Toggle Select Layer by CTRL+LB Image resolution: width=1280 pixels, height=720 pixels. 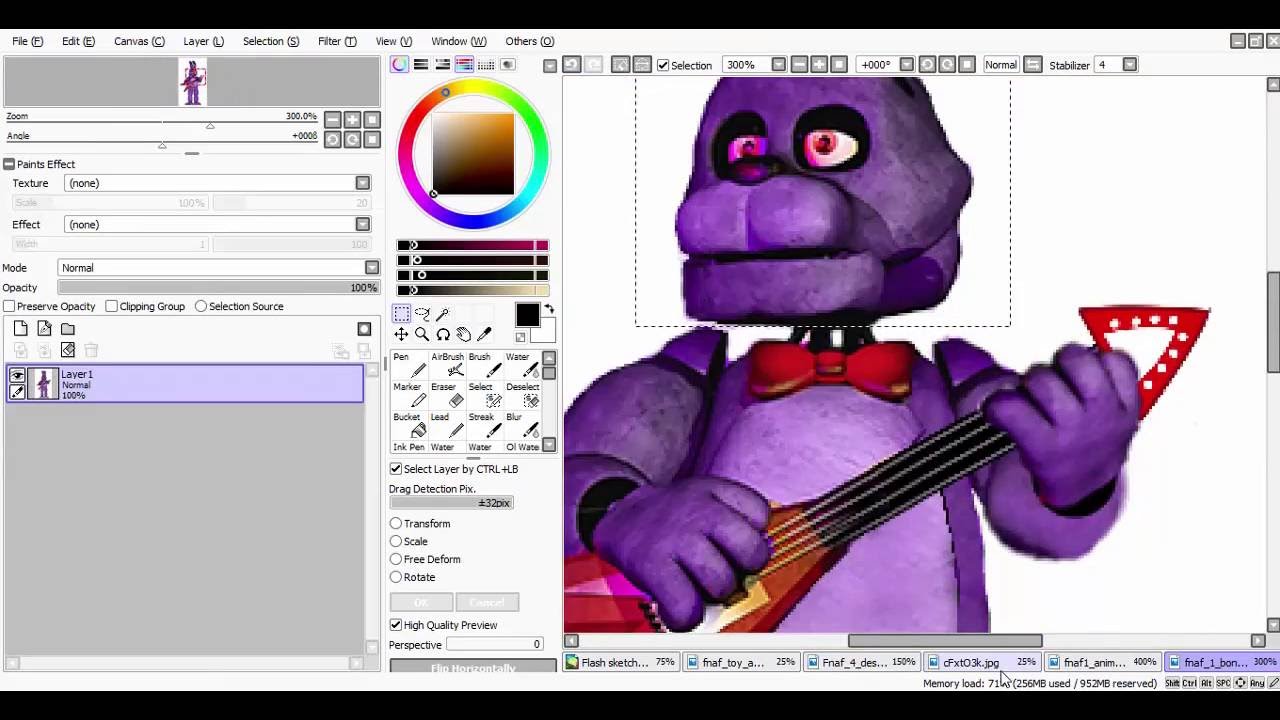click(396, 469)
